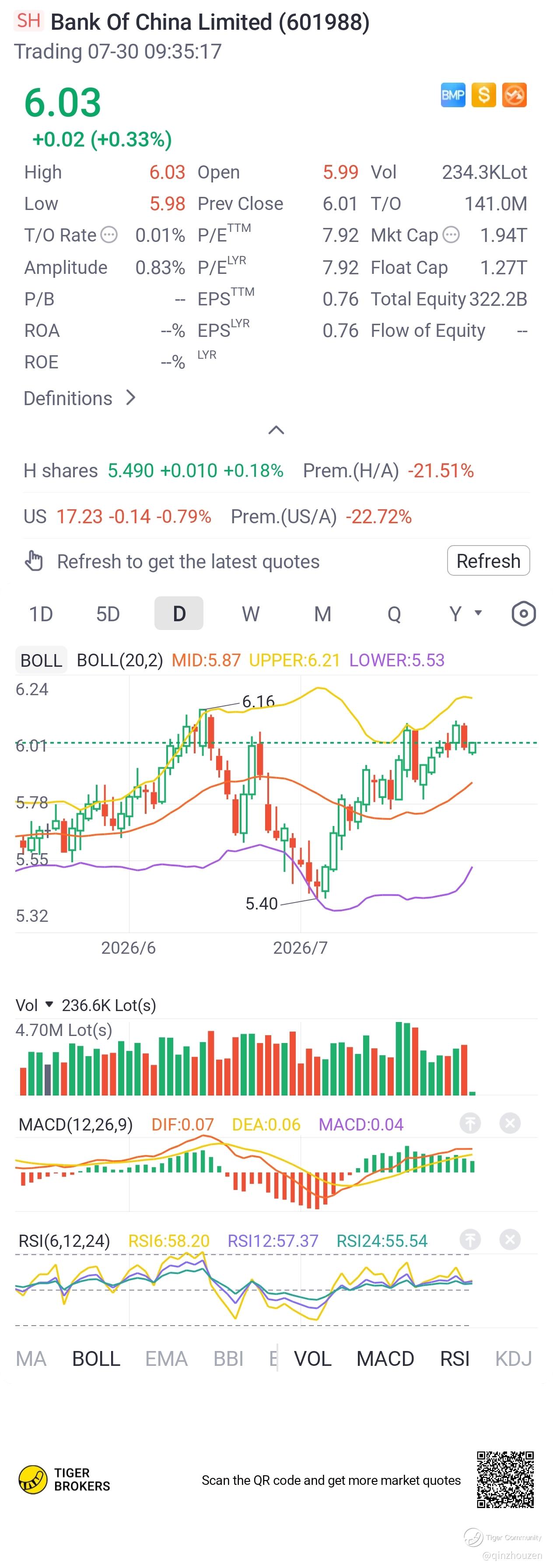The image size is (553, 1568).
Task: Open the Y period dropdown arrow
Action: (x=478, y=613)
